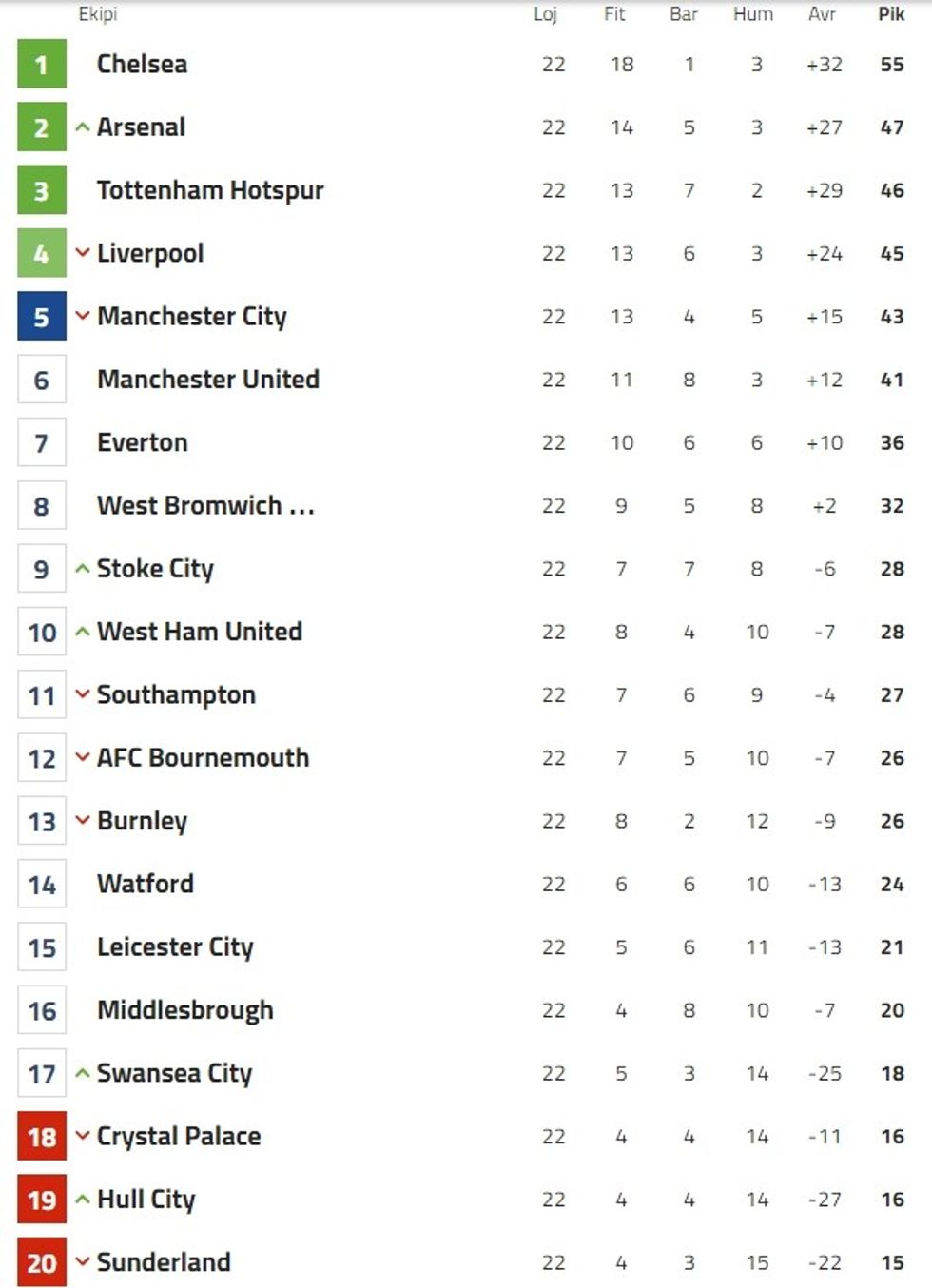This screenshot has height=1288, width=932.
Task: Click the Ekipi column header
Action: click(x=98, y=13)
